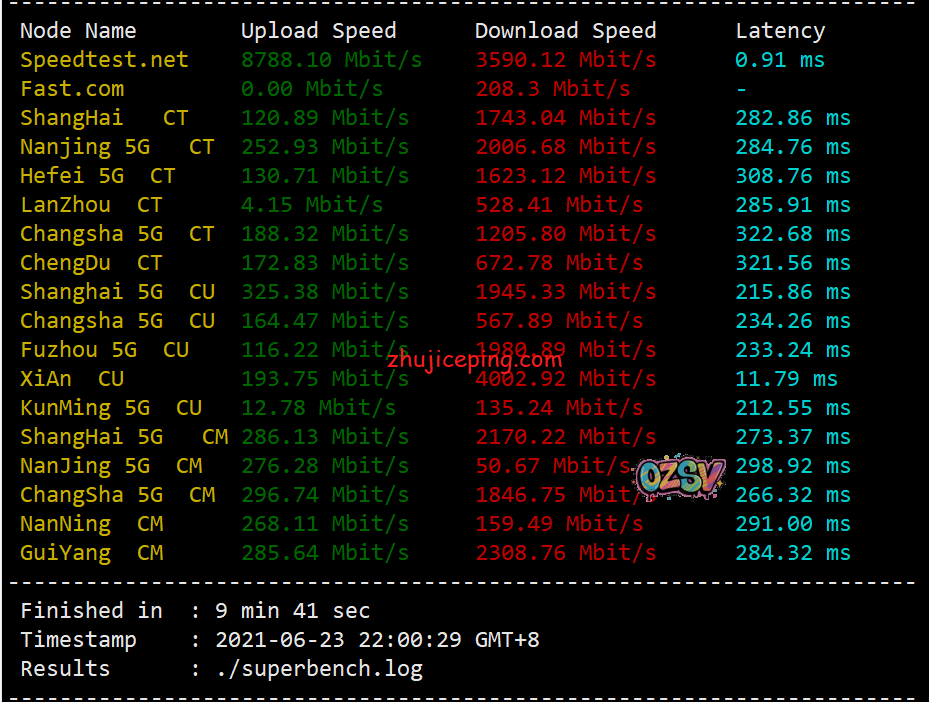The width and height of the screenshot is (929, 702).
Task: Select the ./superbench.log results path
Action: [319, 669]
